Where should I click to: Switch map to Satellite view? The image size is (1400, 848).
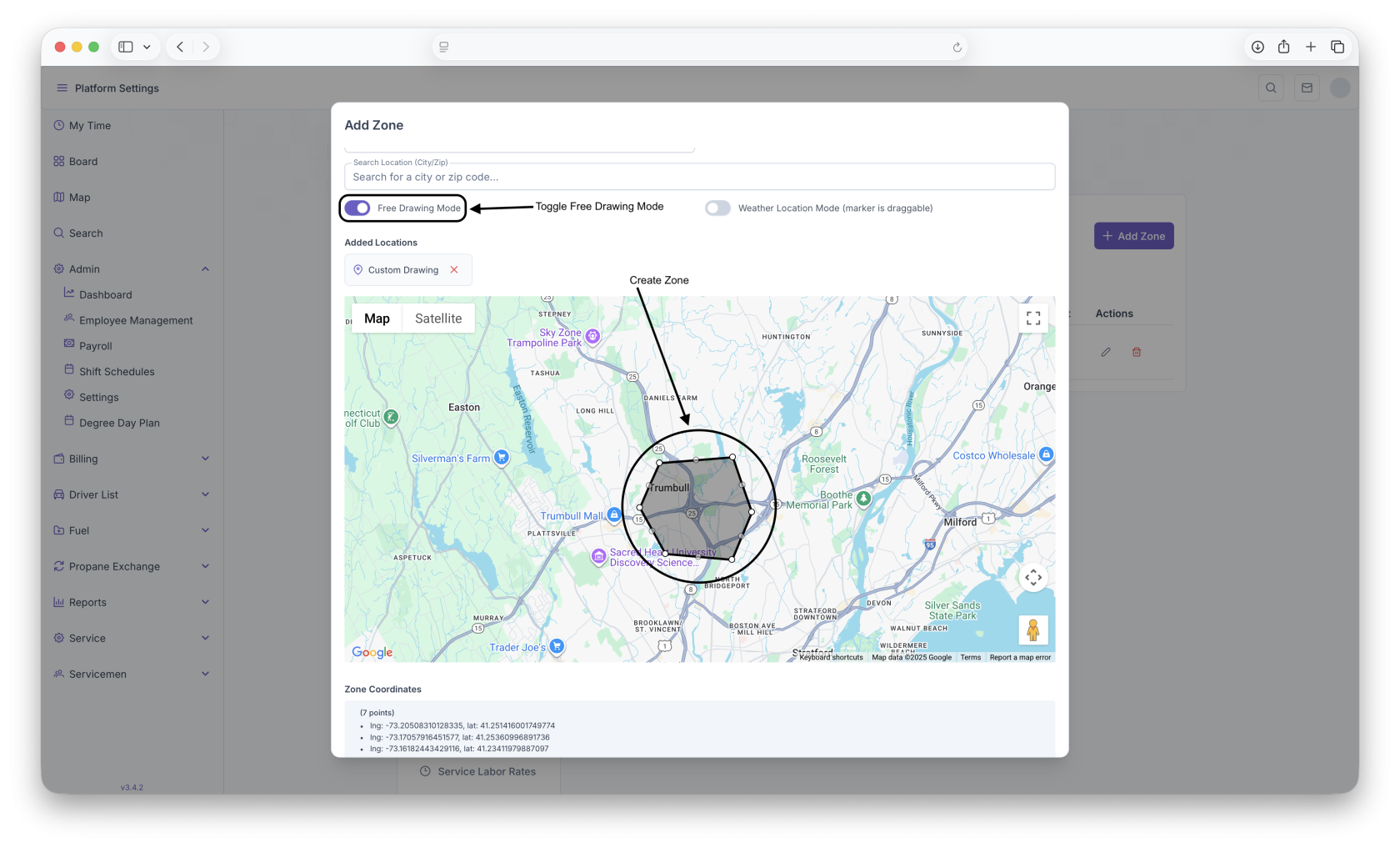point(438,319)
